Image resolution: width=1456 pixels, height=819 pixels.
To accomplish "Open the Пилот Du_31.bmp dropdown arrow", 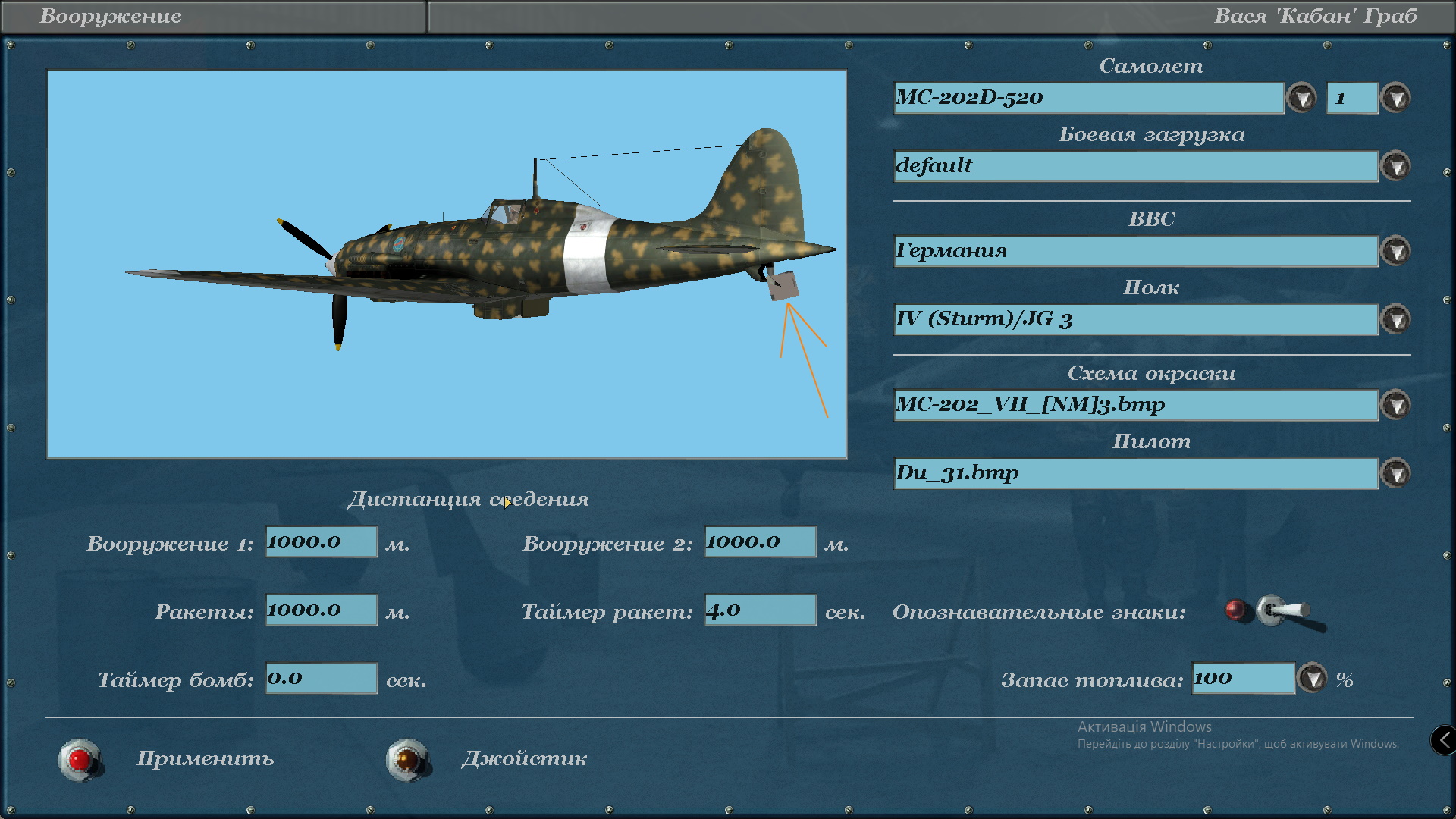I will (1396, 473).
